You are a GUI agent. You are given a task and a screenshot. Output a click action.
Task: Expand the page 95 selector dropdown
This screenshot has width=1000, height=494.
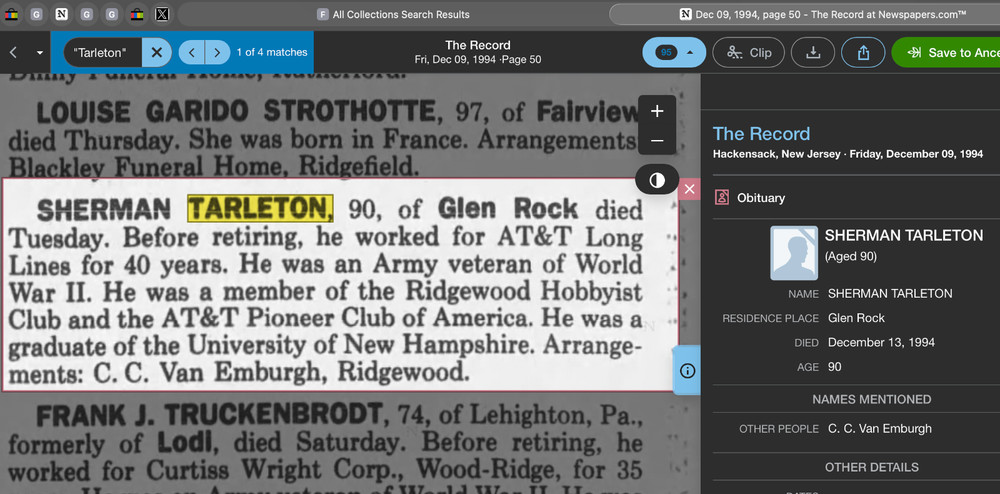[674, 53]
